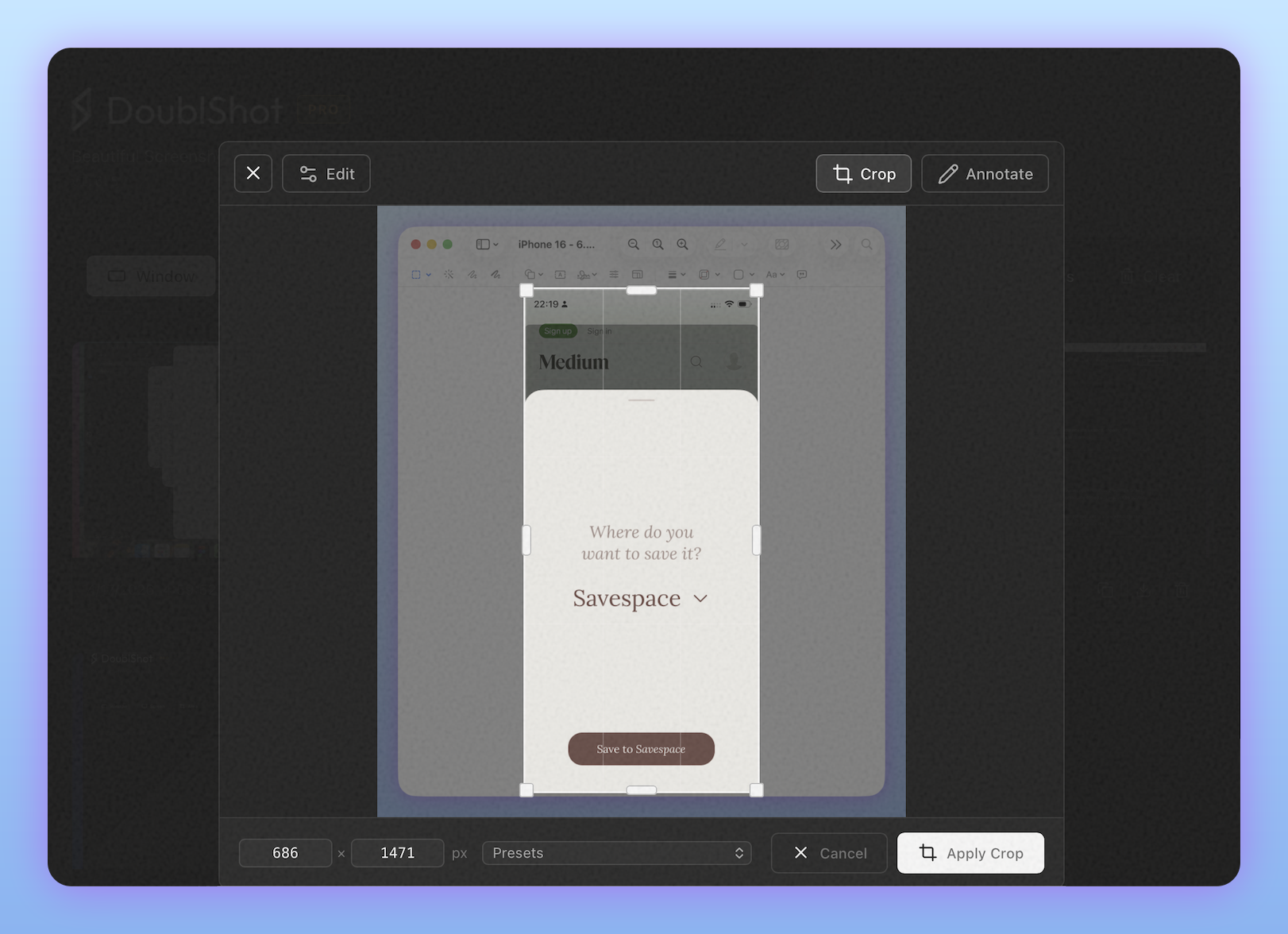
Task: Switch to Annotate mode
Action: click(x=985, y=173)
